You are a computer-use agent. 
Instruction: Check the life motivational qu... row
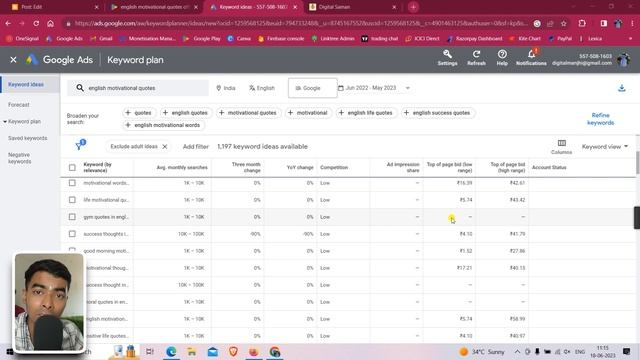tap(72, 200)
